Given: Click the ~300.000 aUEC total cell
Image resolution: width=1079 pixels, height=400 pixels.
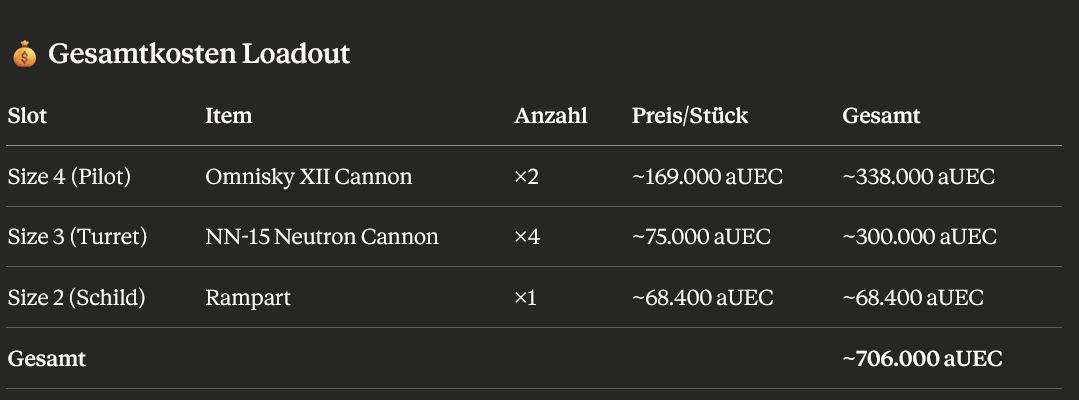Looking at the screenshot, I should 919,237.
